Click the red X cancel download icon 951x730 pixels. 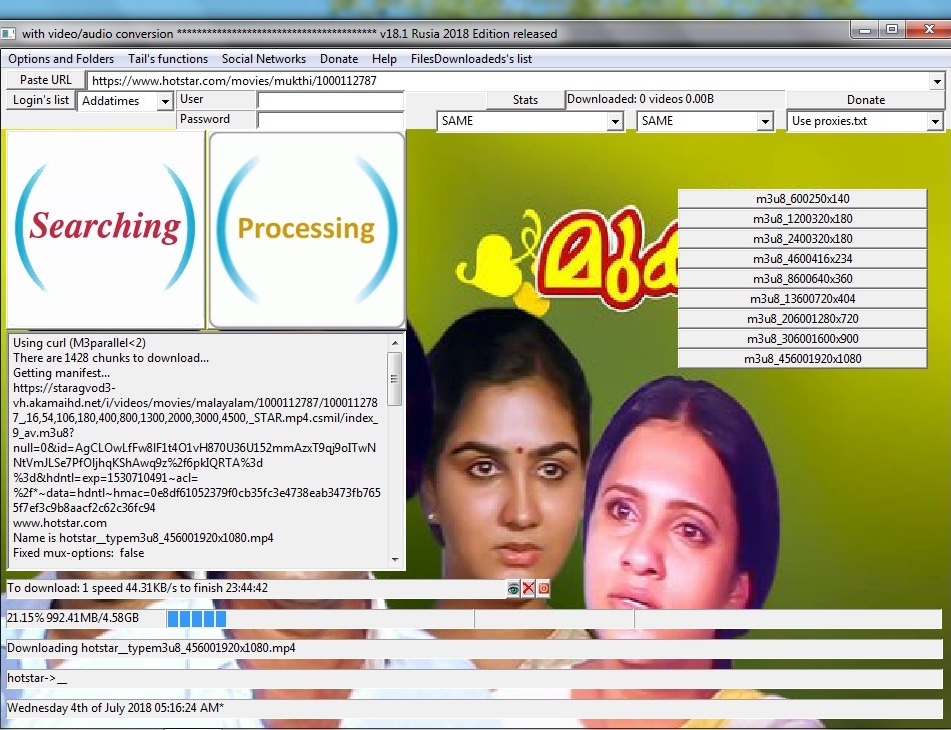pos(528,588)
